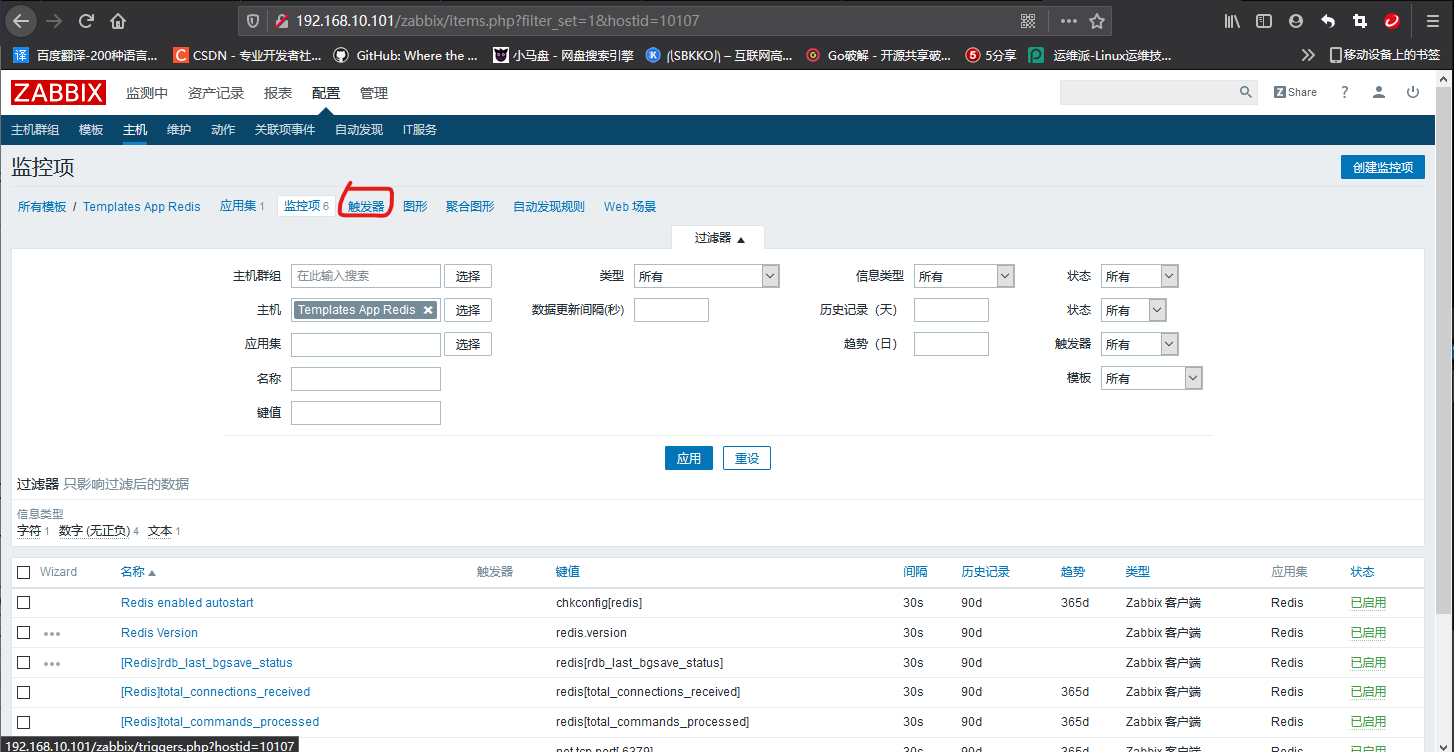
Task: Click the browser address bar URL
Action: click(x=499, y=21)
